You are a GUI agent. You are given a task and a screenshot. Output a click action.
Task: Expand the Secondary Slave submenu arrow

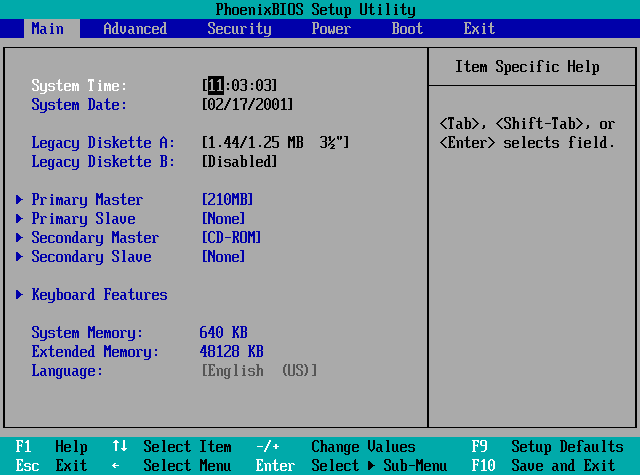pos(20,257)
